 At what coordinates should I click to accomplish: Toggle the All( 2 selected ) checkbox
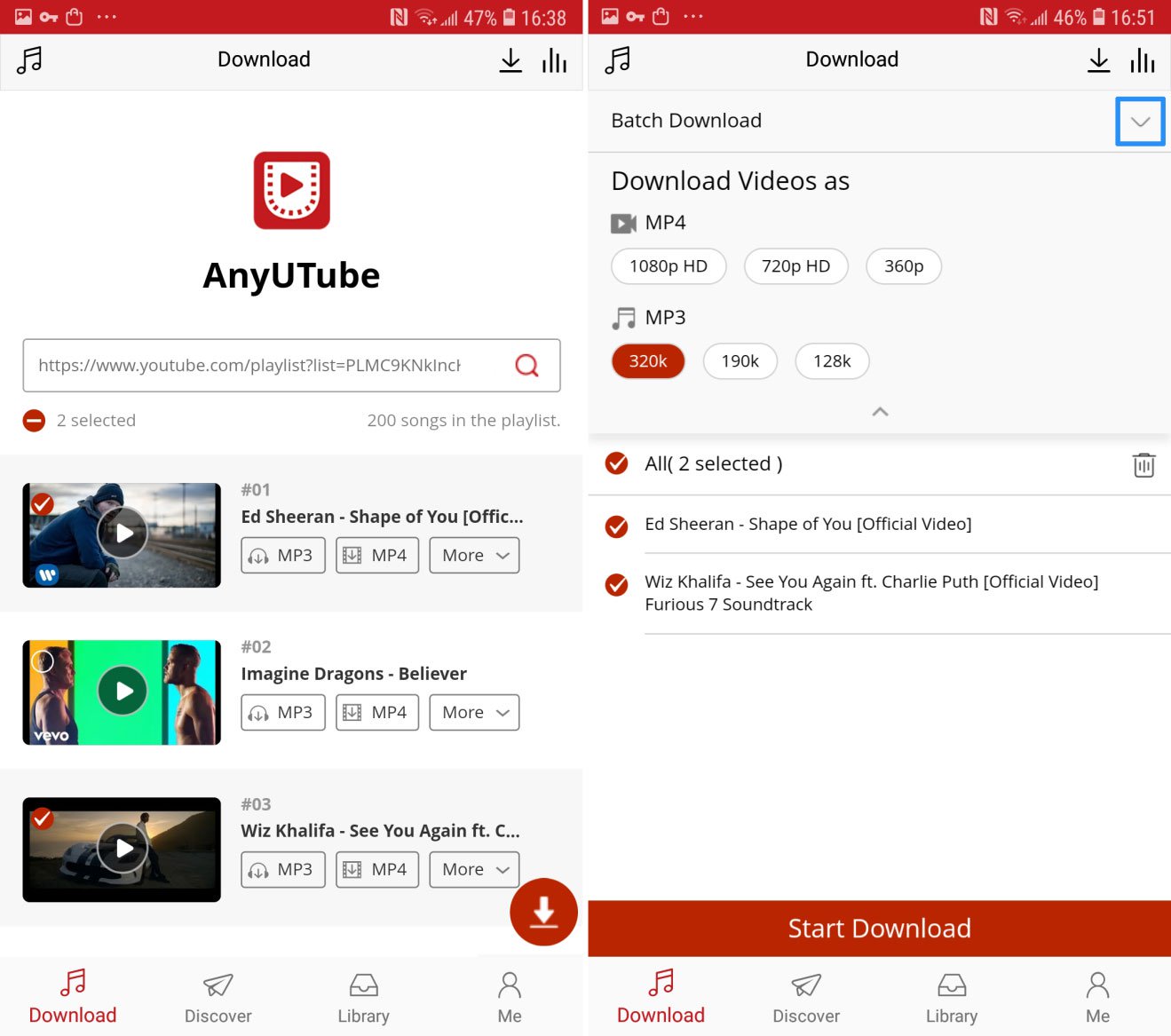coord(616,463)
